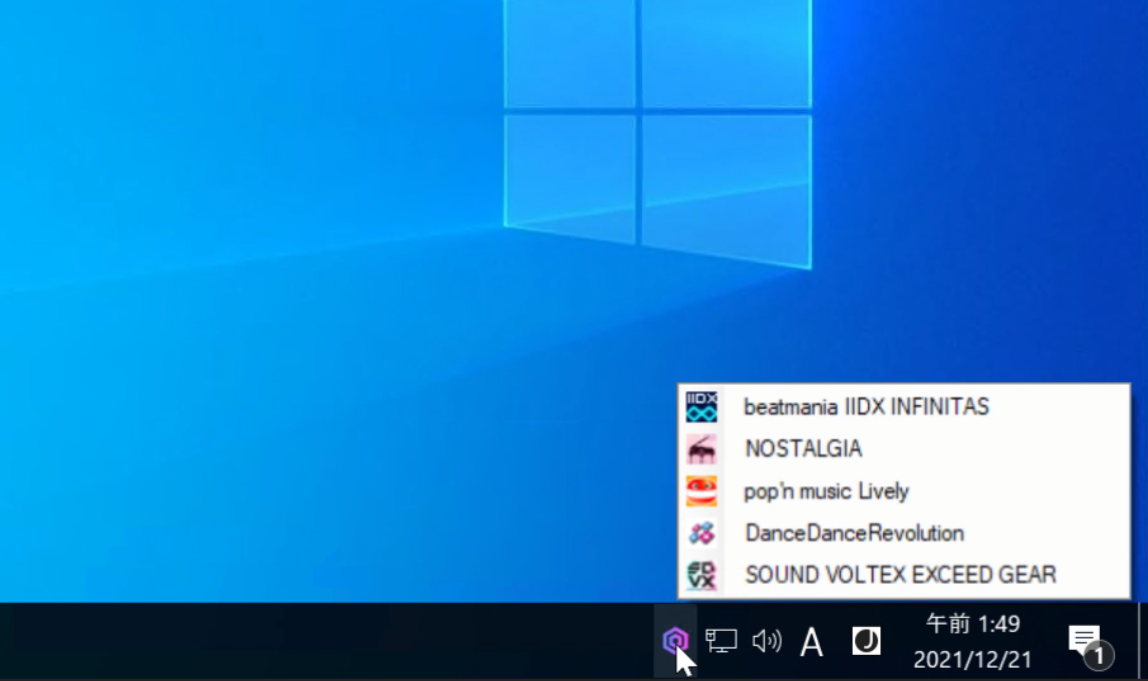This screenshot has height=681, width=1148.
Task: Click the DanceDanceRevolution arrows icon
Action: [x=701, y=533]
